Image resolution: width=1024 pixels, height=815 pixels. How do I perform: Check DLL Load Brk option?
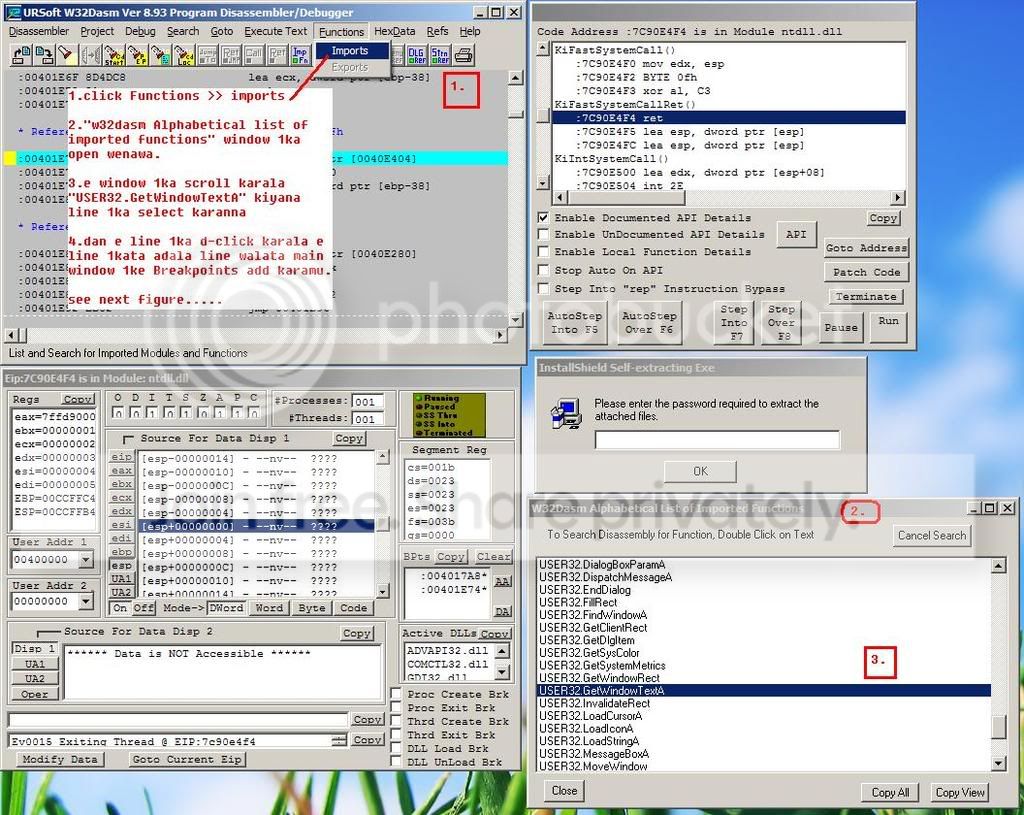click(396, 748)
